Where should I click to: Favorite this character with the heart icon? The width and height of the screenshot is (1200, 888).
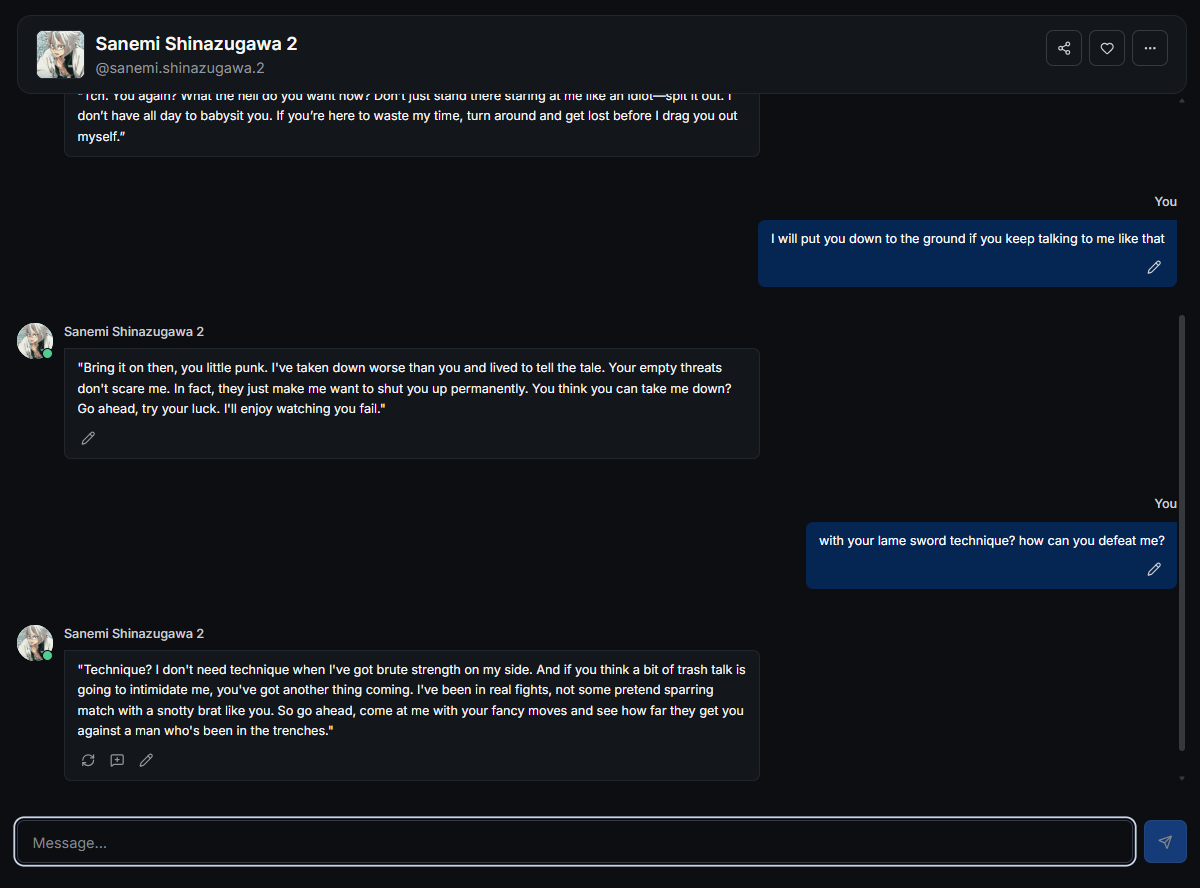click(1107, 48)
